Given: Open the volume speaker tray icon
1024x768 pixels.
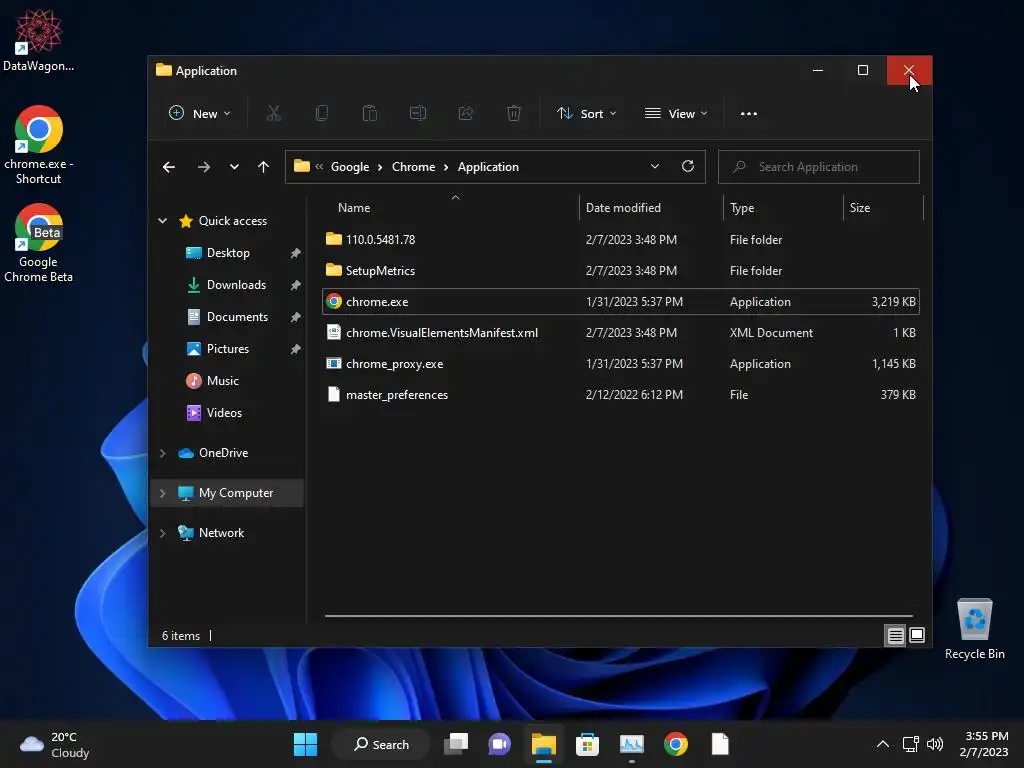Looking at the screenshot, I should click(935, 744).
